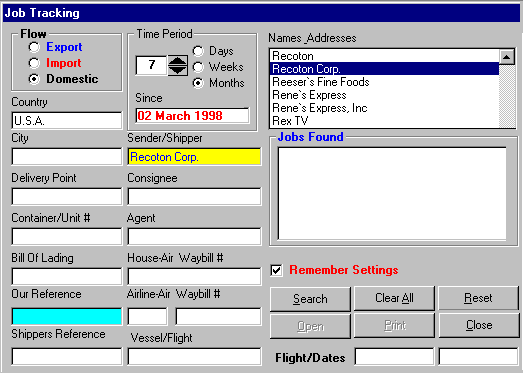
Task: Click the Delivery Point input field
Action: 67,197
